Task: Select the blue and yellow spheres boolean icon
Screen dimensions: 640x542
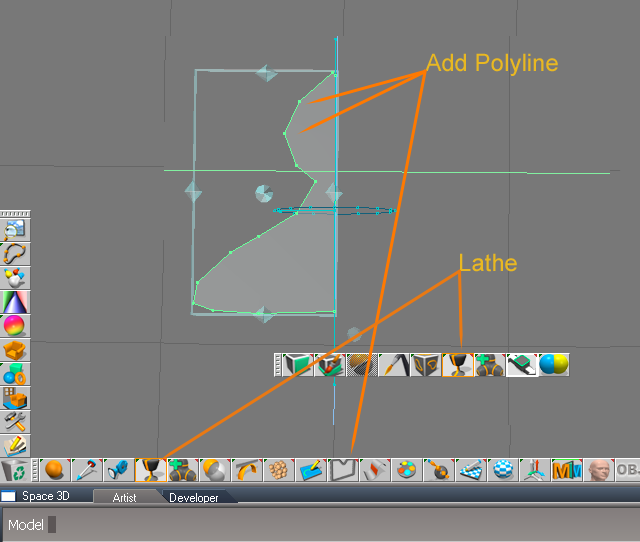Action: click(554, 365)
